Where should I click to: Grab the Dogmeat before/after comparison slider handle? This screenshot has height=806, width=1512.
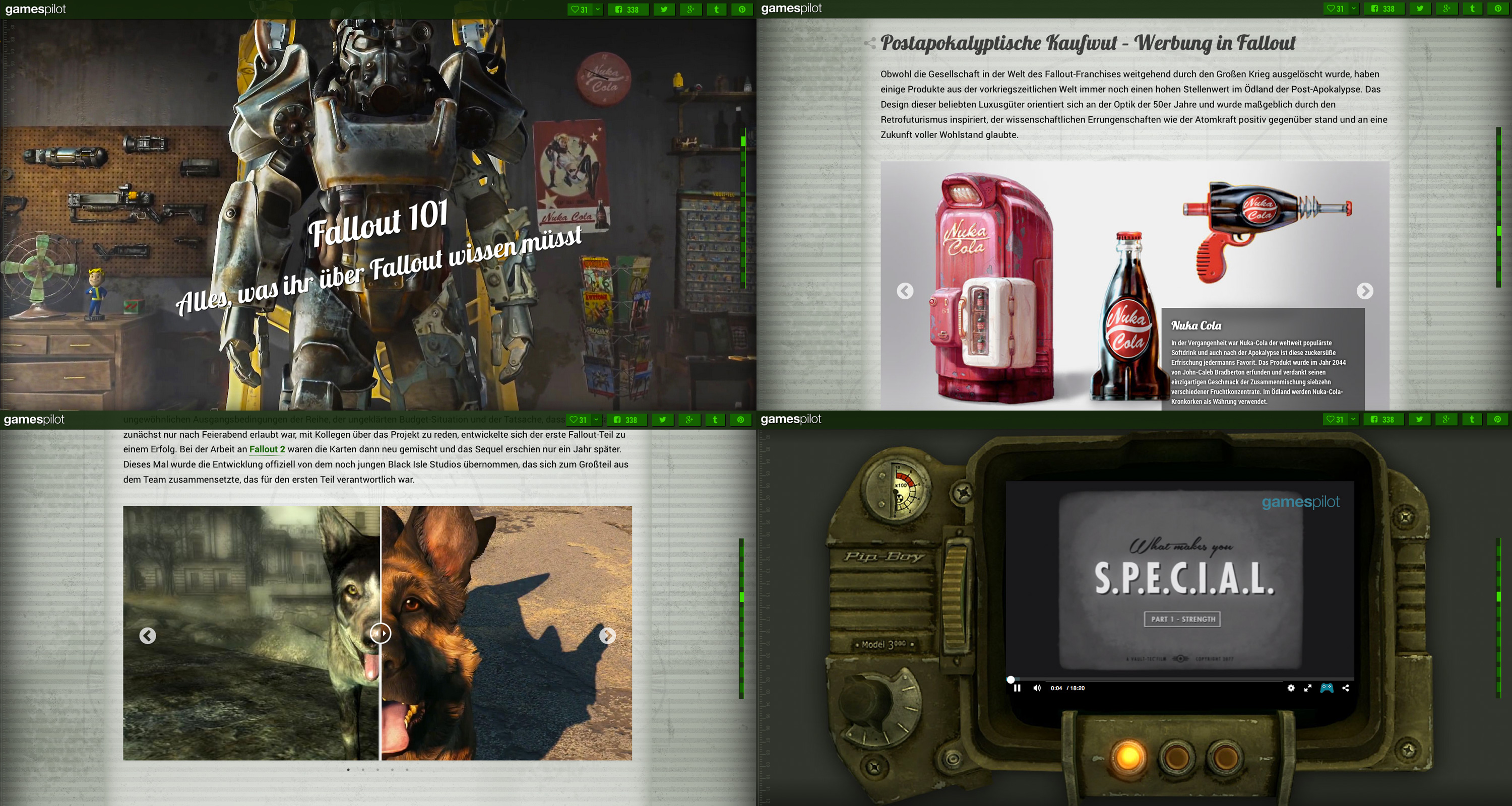pos(381,633)
